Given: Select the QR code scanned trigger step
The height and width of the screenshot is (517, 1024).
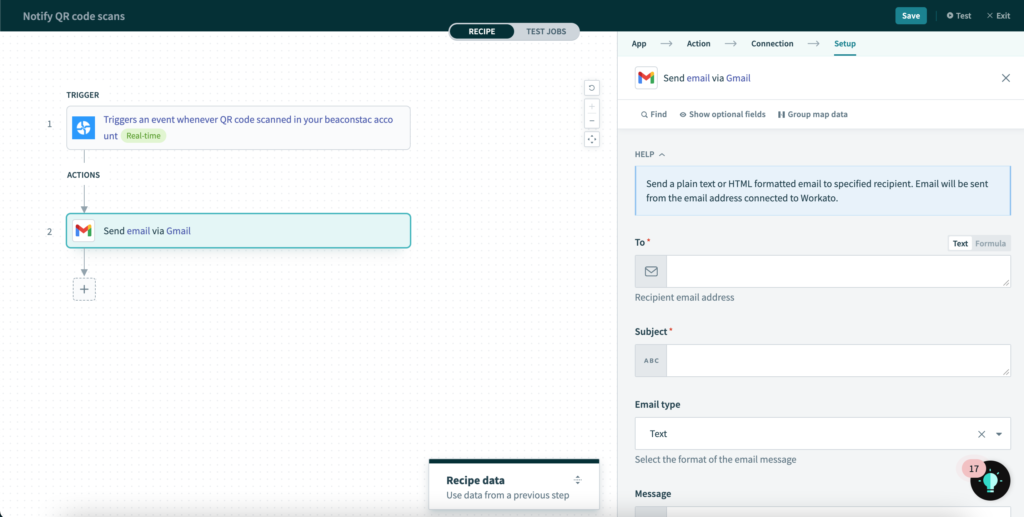Looking at the screenshot, I should click(238, 128).
